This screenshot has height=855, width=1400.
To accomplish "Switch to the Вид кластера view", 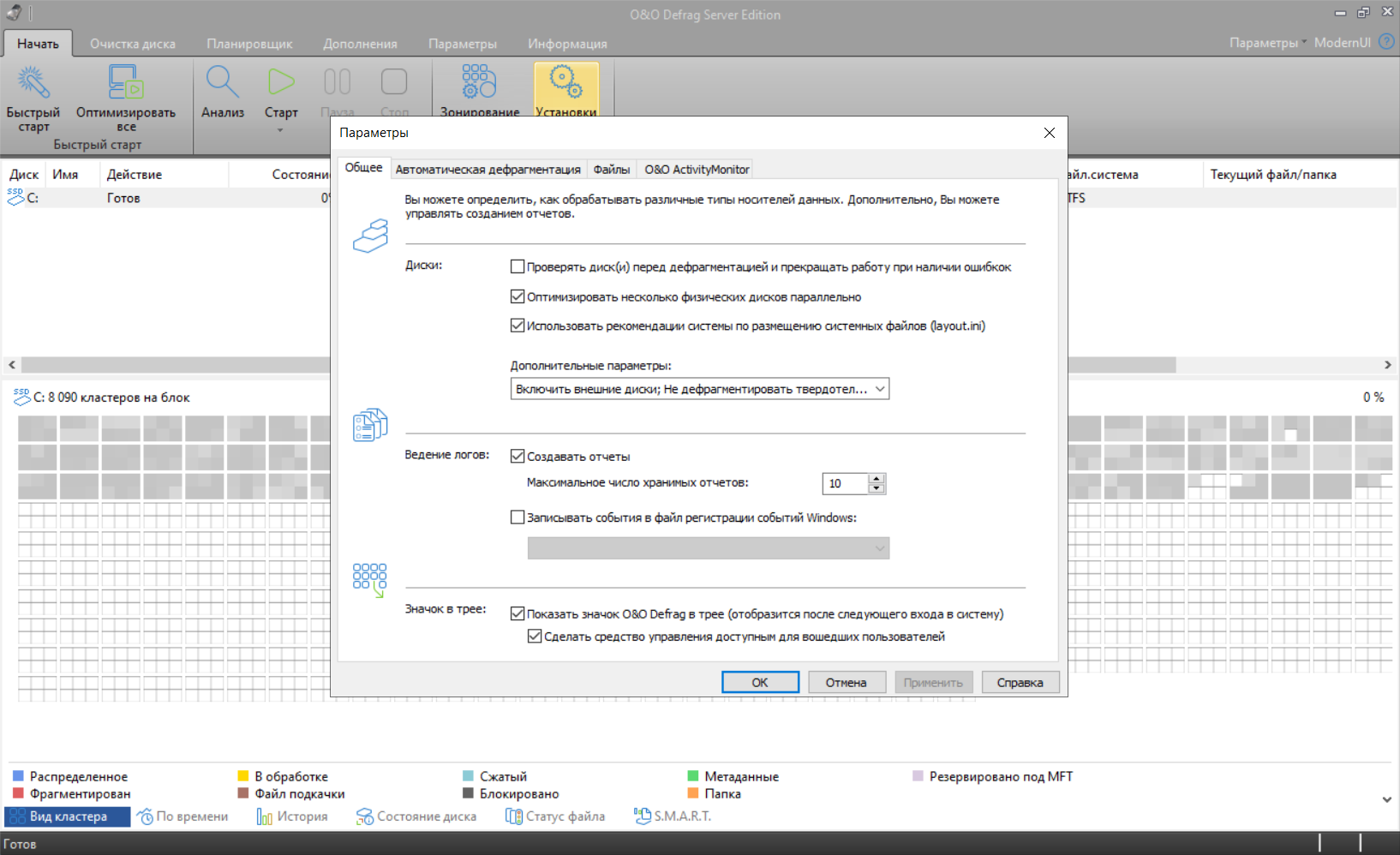I will (68, 816).
